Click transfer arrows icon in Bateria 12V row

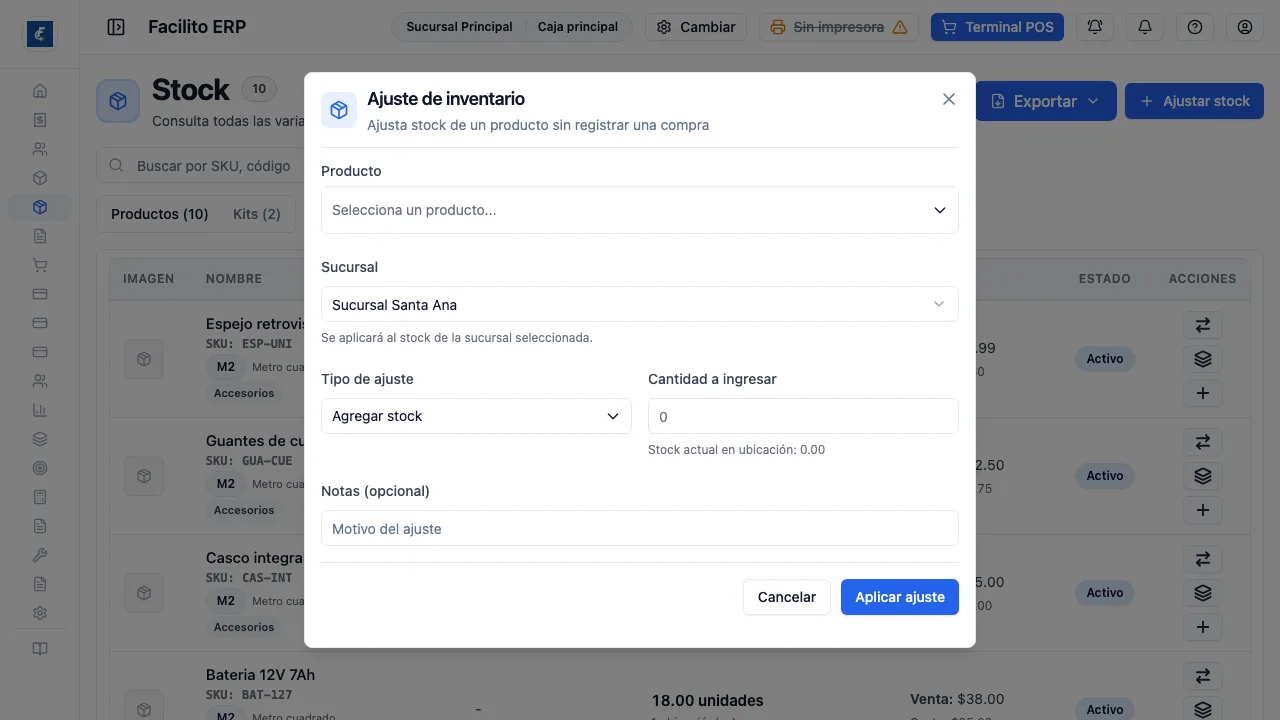pyautogui.click(x=1203, y=676)
